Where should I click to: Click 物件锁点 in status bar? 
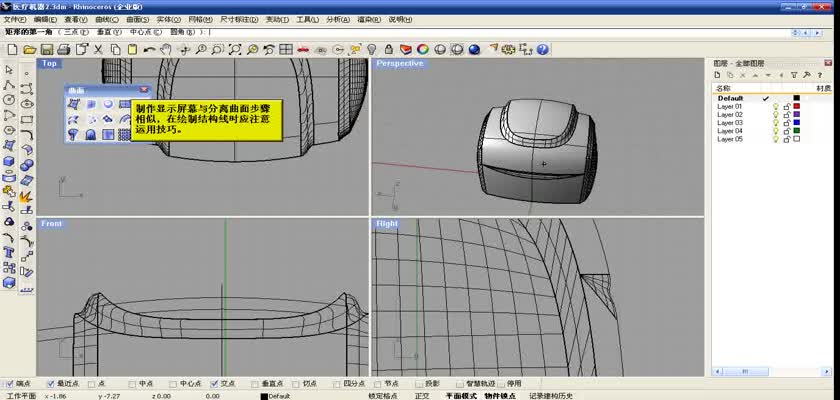500,396
